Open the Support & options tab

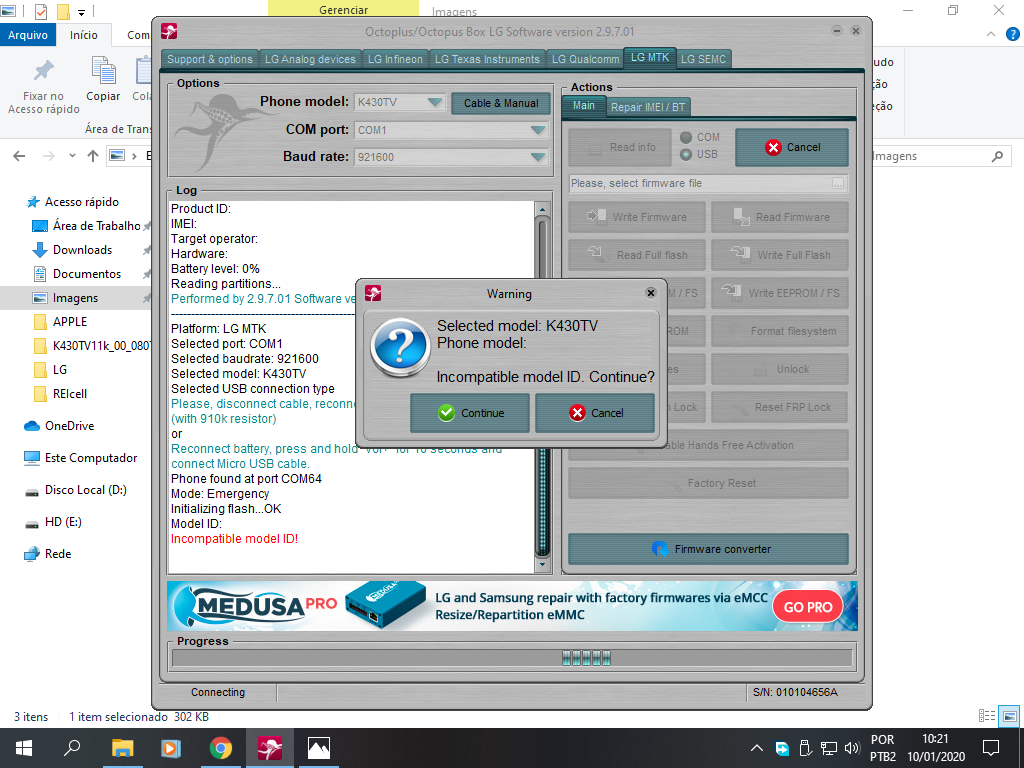click(x=210, y=59)
